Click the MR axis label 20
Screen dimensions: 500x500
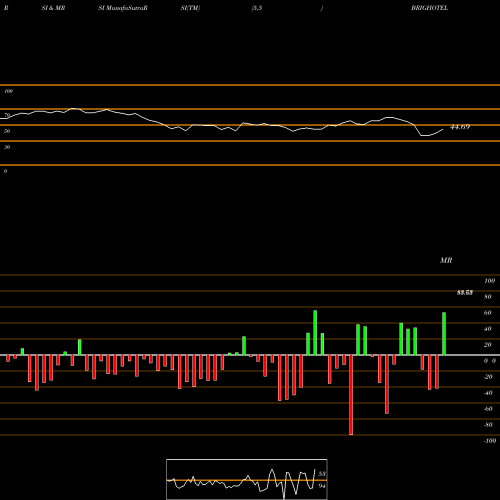pyautogui.click(x=488, y=345)
